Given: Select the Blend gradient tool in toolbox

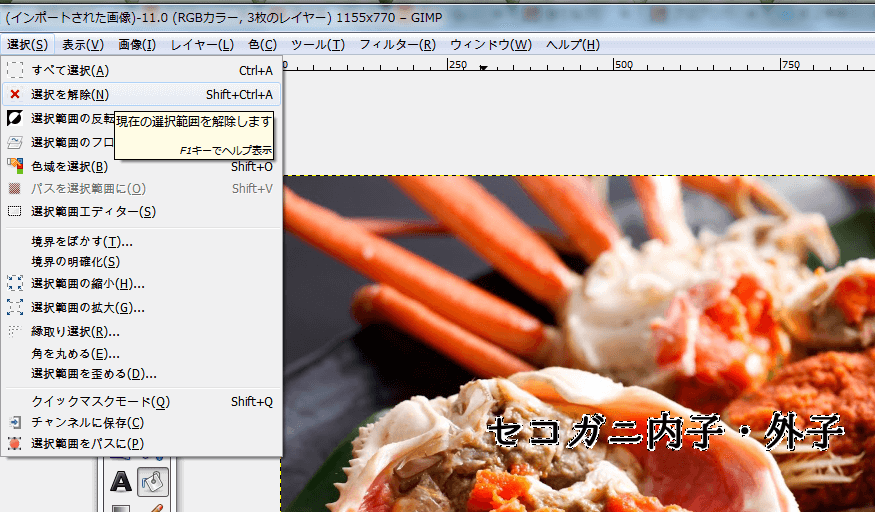Looking at the screenshot, I should tap(121, 508).
